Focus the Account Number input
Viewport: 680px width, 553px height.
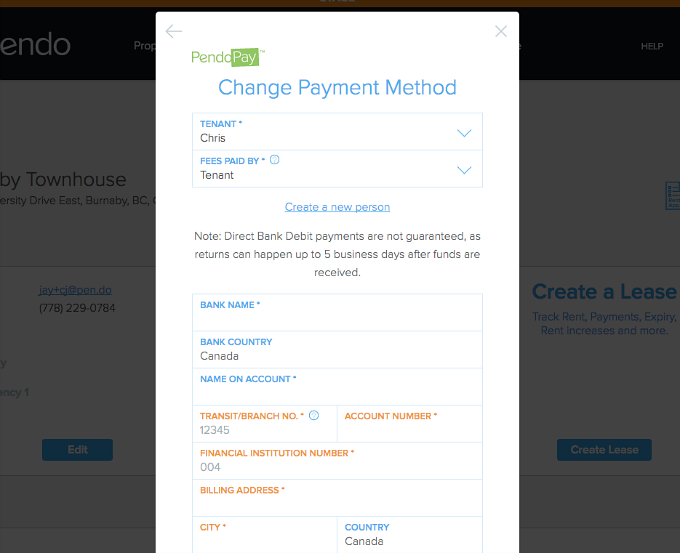coord(410,424)
